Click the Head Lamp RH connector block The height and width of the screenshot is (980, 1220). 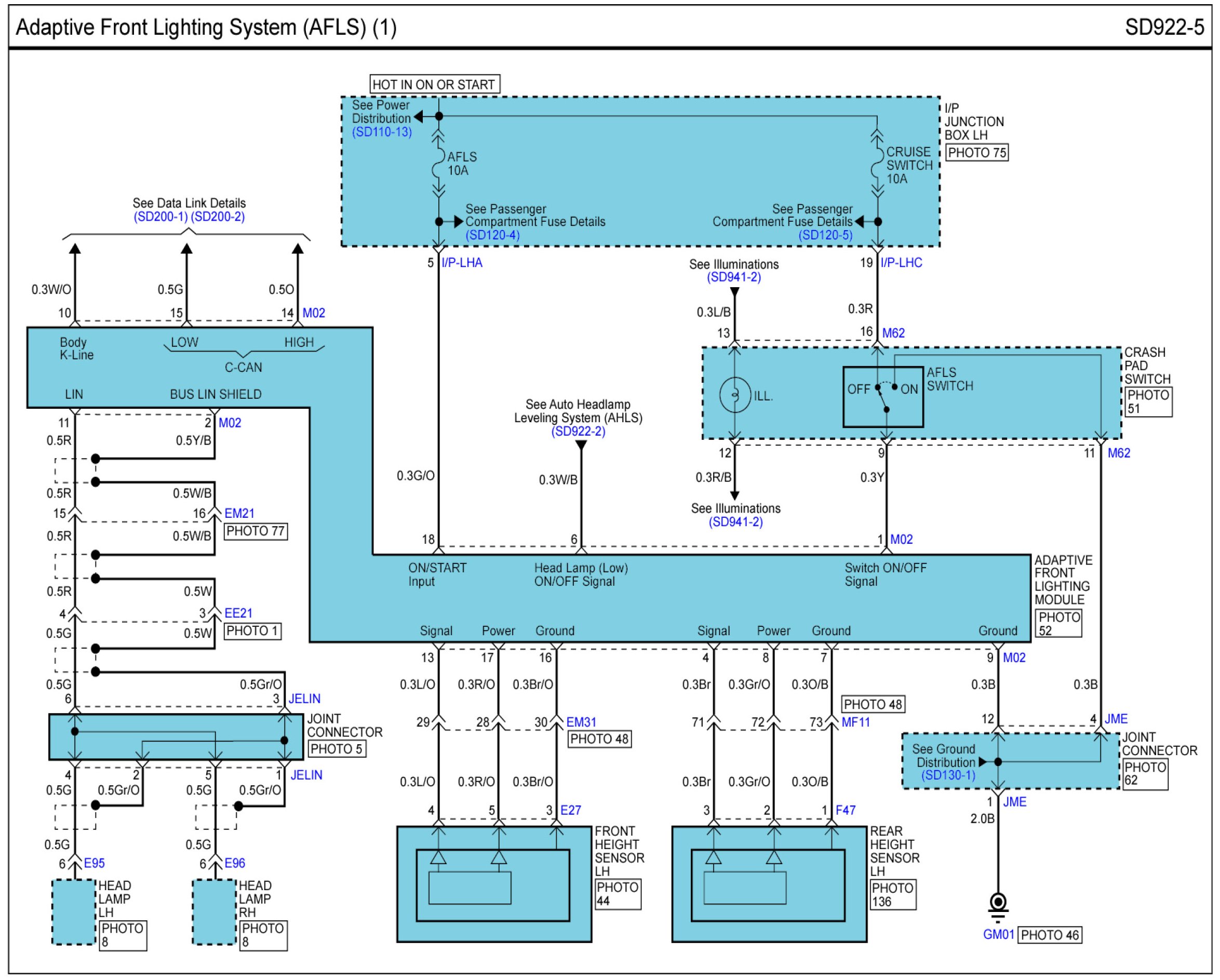214,911
